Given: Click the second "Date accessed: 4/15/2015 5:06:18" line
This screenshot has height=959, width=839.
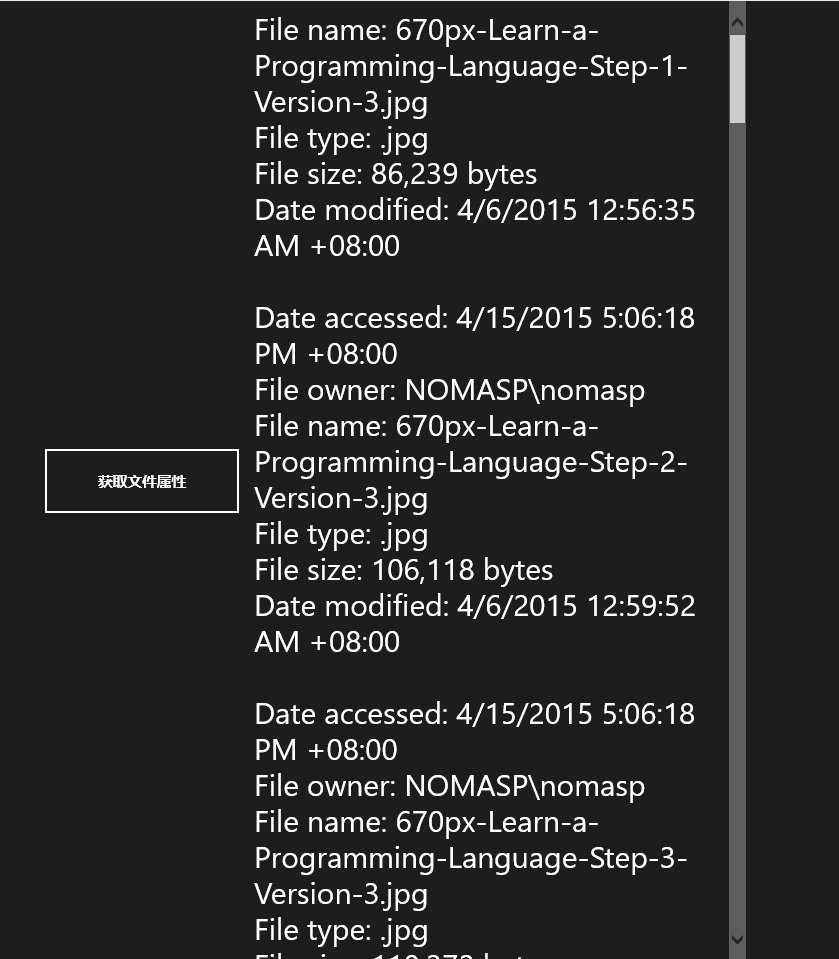Looking at the screenshot, I should coord(474,714).
